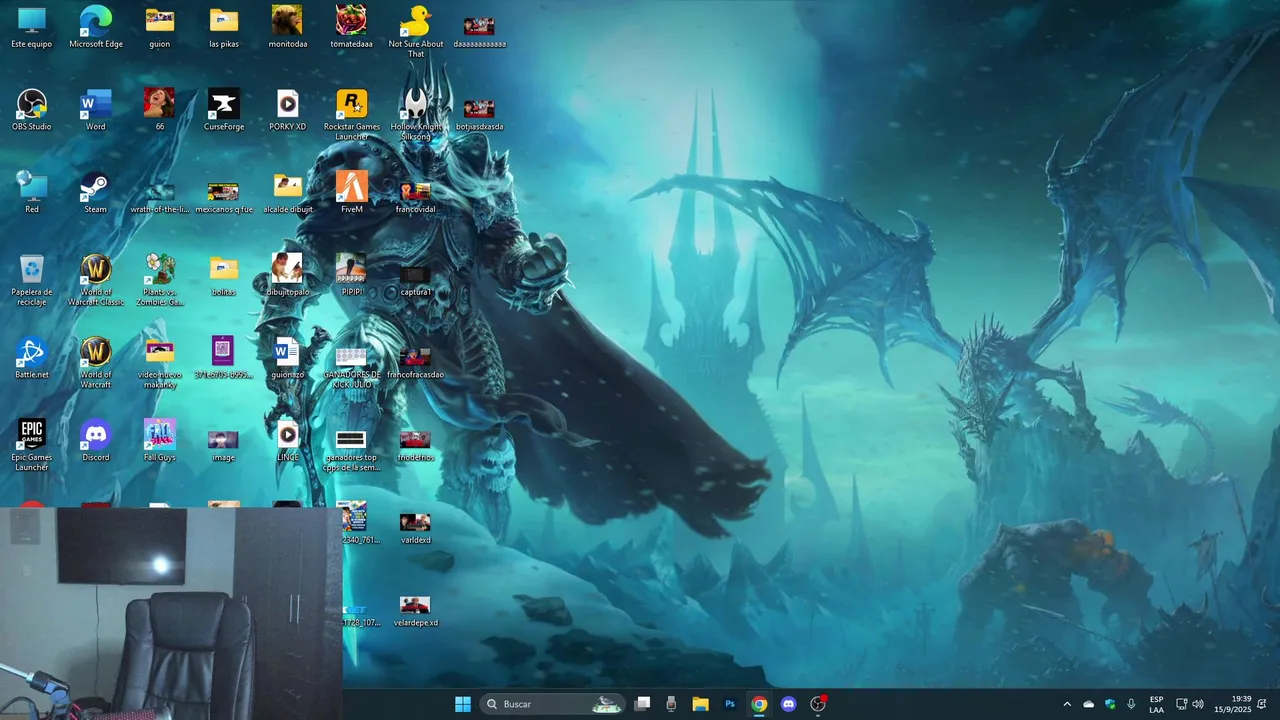1280x720 pixels.
Task: Open the Papelera de reciclaje
Action: pyautogui.click(x=32, y=280)
